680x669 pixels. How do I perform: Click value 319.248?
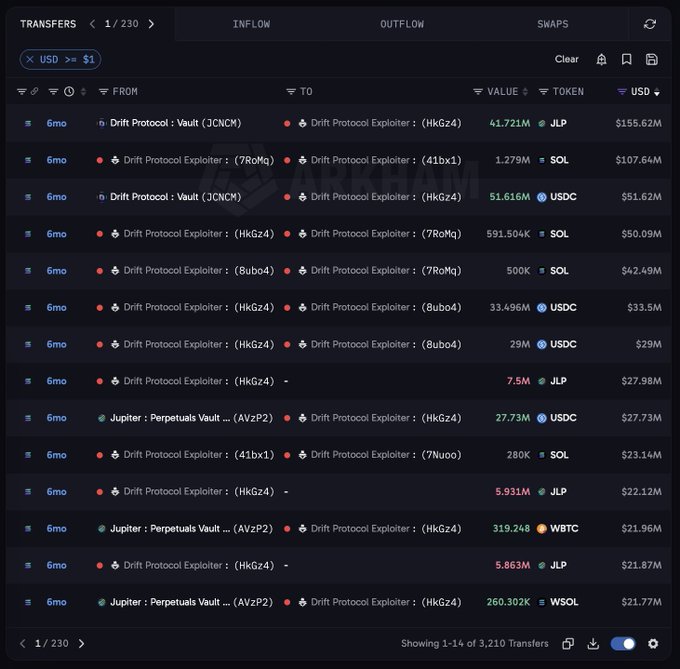pyautogui.click(x=511, y=529)
